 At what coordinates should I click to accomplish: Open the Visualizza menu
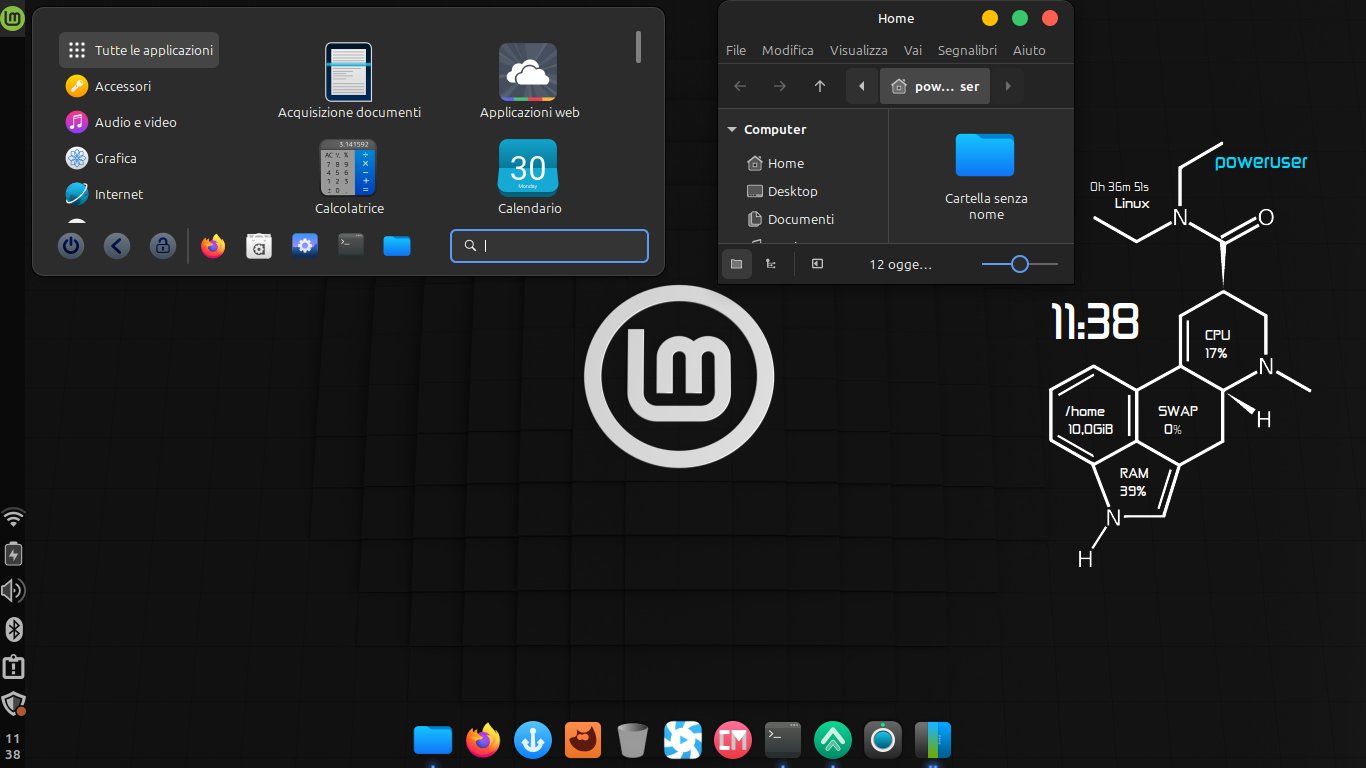858,50
